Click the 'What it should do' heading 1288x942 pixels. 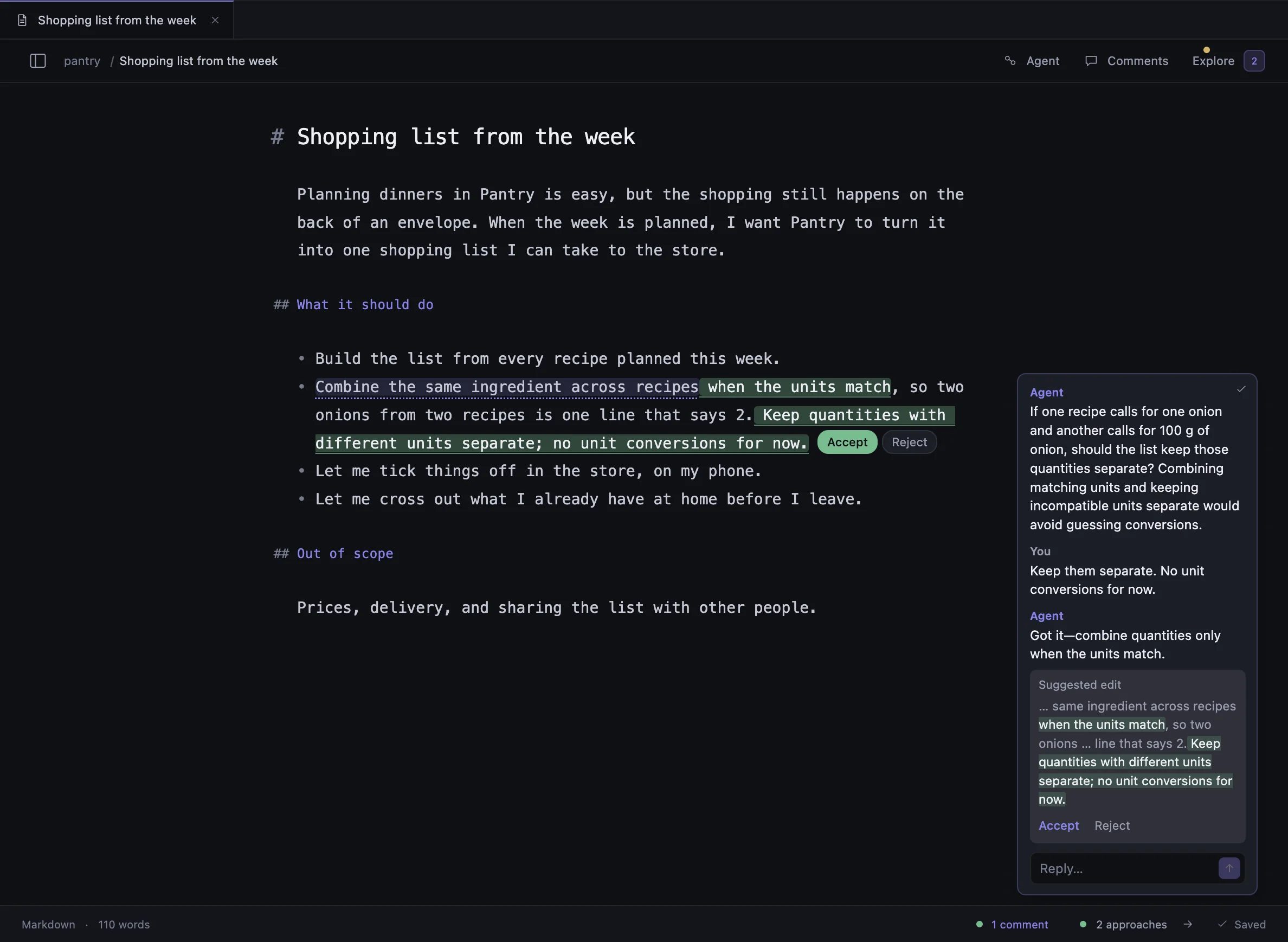[x=365, y=305]
